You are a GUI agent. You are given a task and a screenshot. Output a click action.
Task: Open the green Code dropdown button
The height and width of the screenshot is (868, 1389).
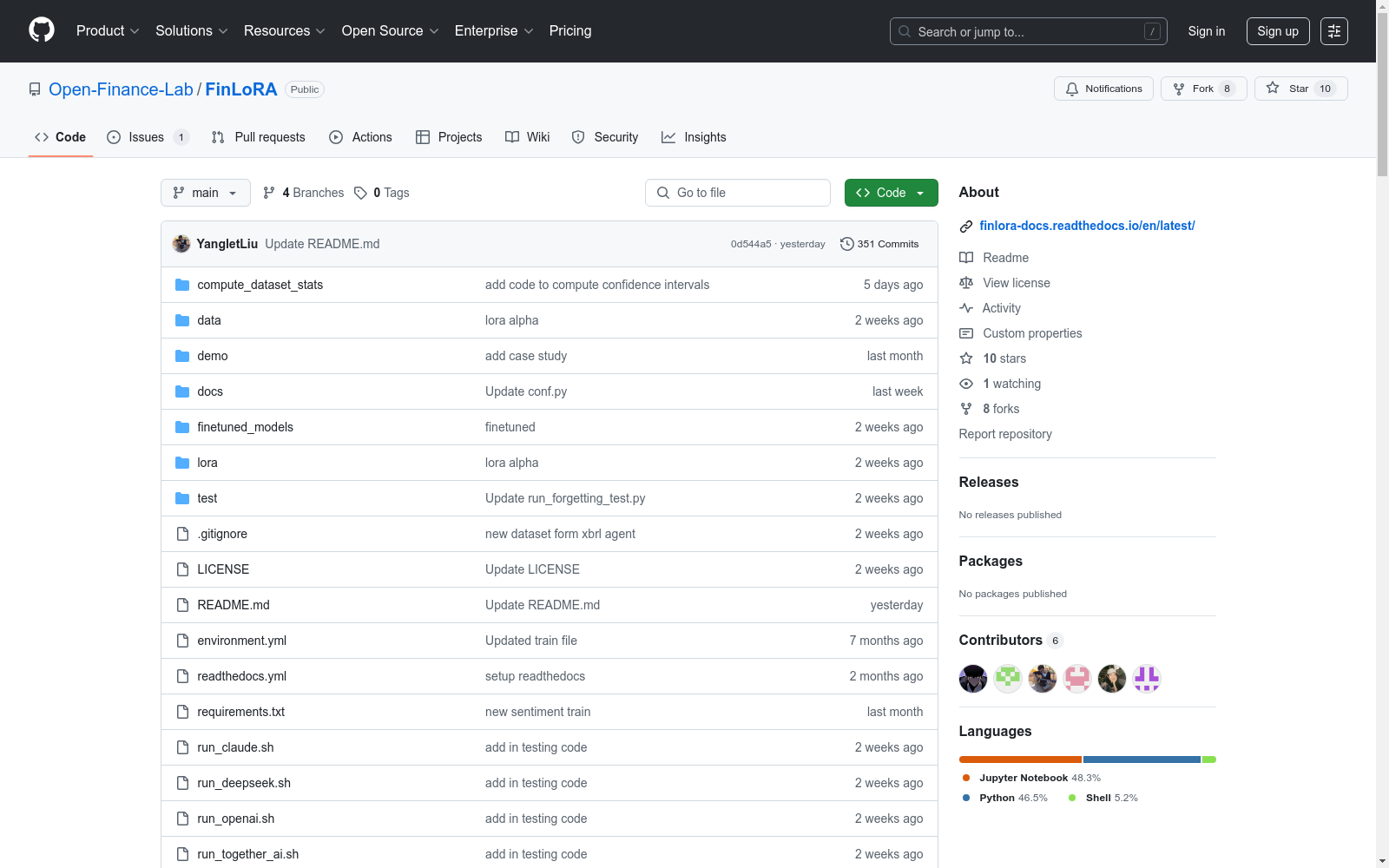coord(892,193)
